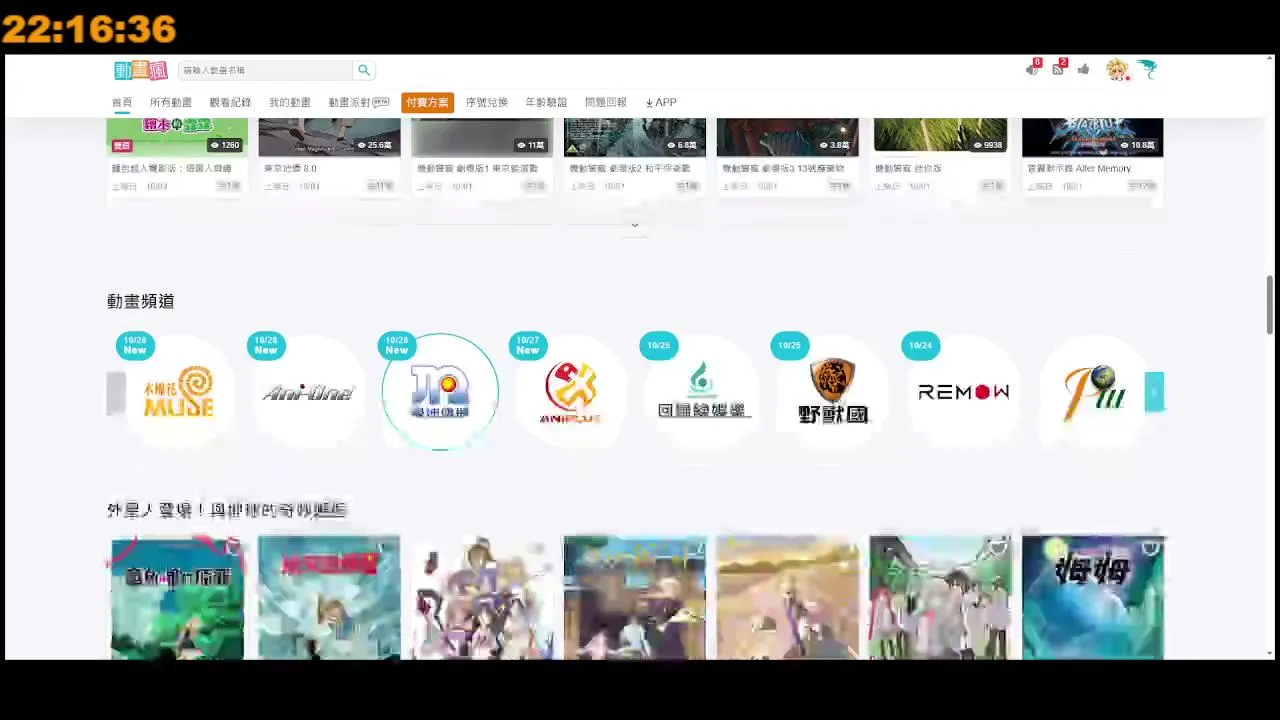Open 機動警察 迷你版 thumbnail
Image resolution: width=1280 pixels, height=720 pixels.
940,137
